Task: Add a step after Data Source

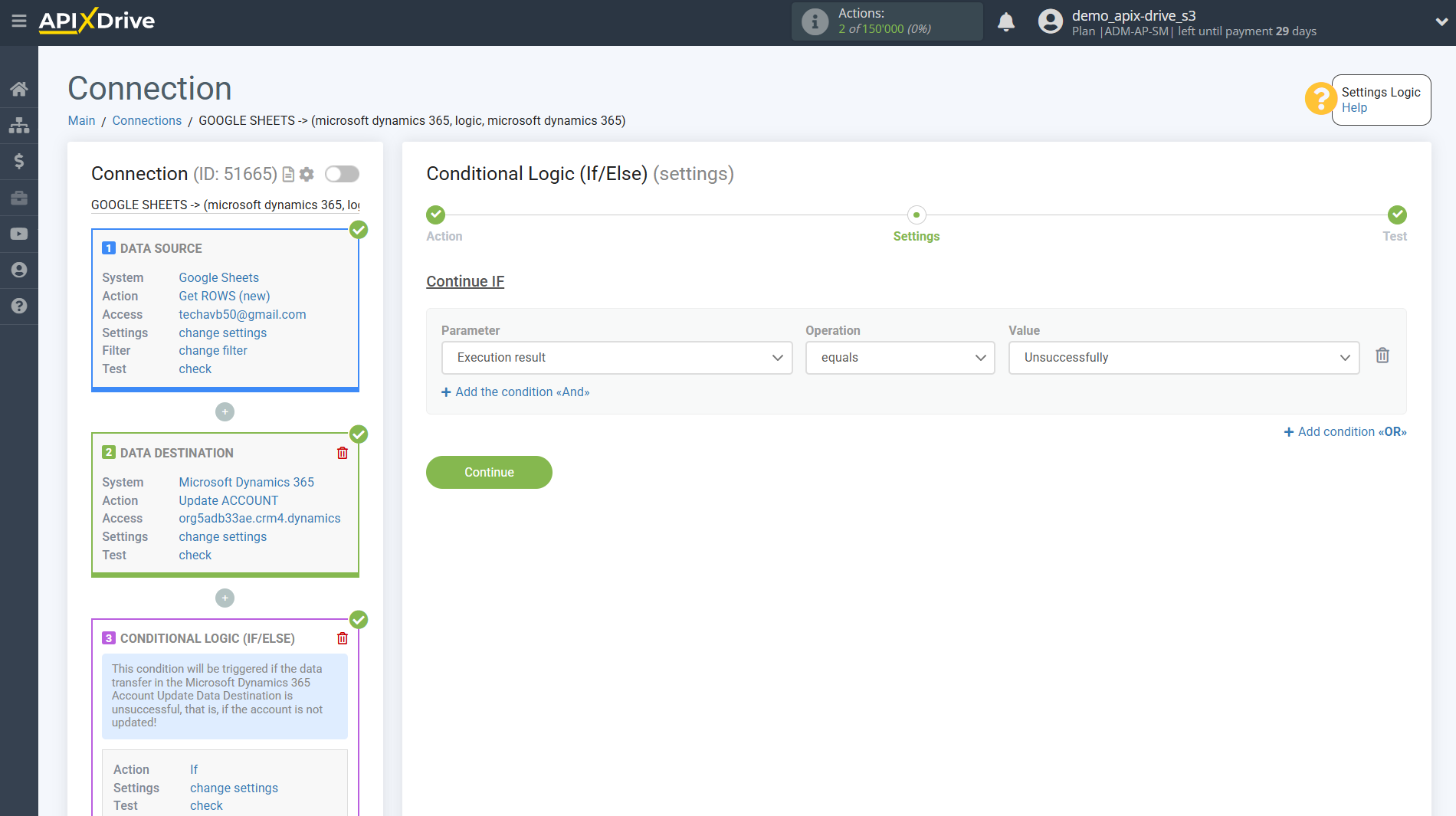Action: tap(225, 412)
